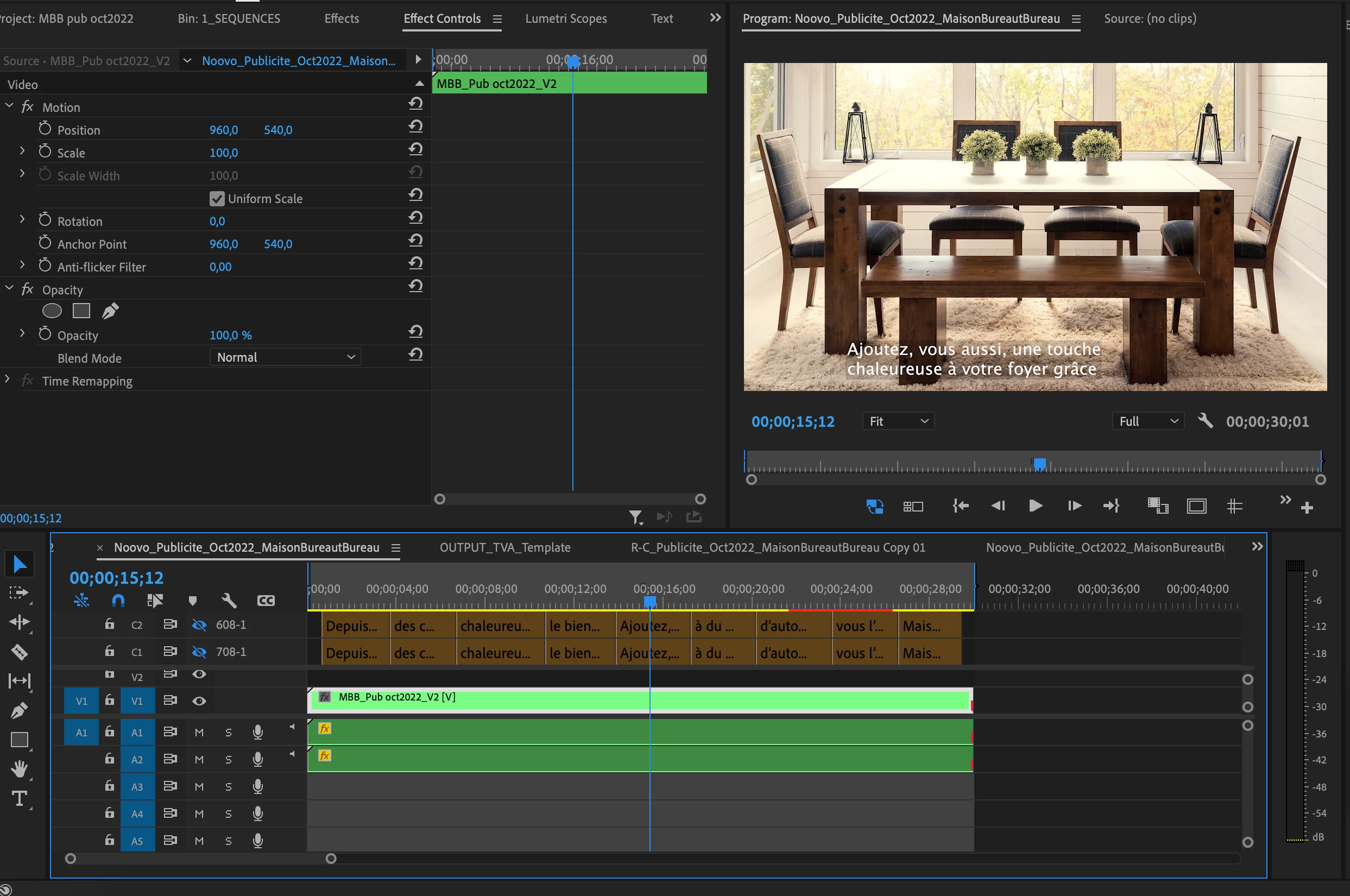Screen dimensions: 1350x896
Task: Select the Type tool
Action: click(x=19, y=798)
